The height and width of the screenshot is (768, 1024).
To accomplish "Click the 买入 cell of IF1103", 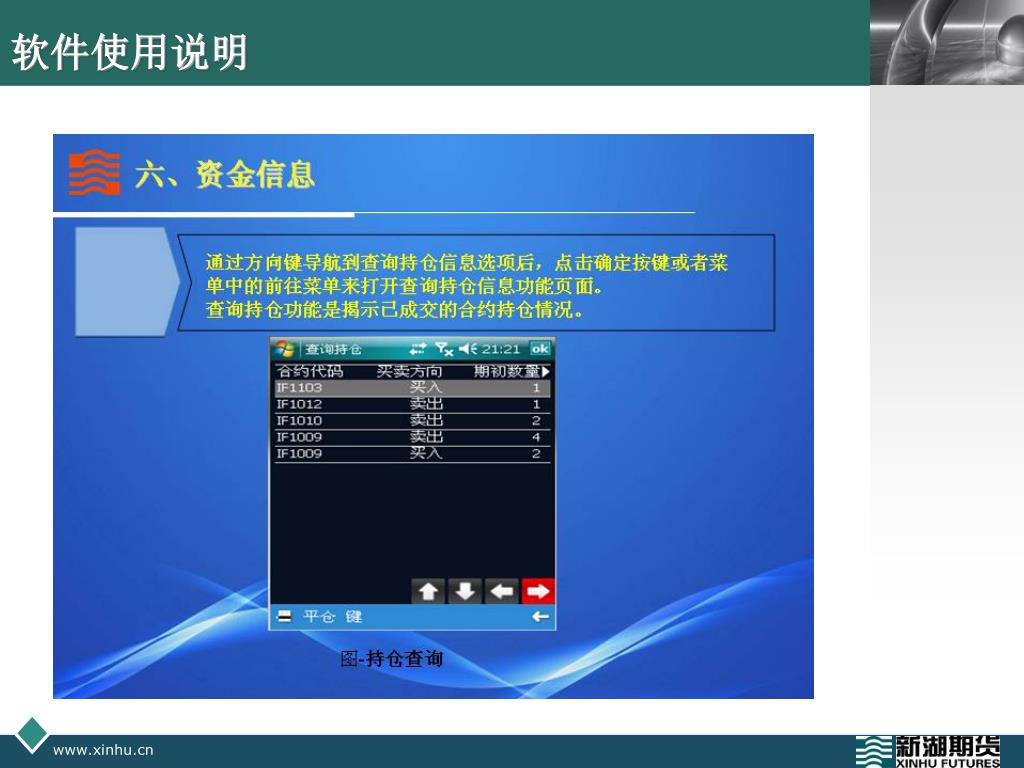I will pyautogui.click(x=426, y=388).
